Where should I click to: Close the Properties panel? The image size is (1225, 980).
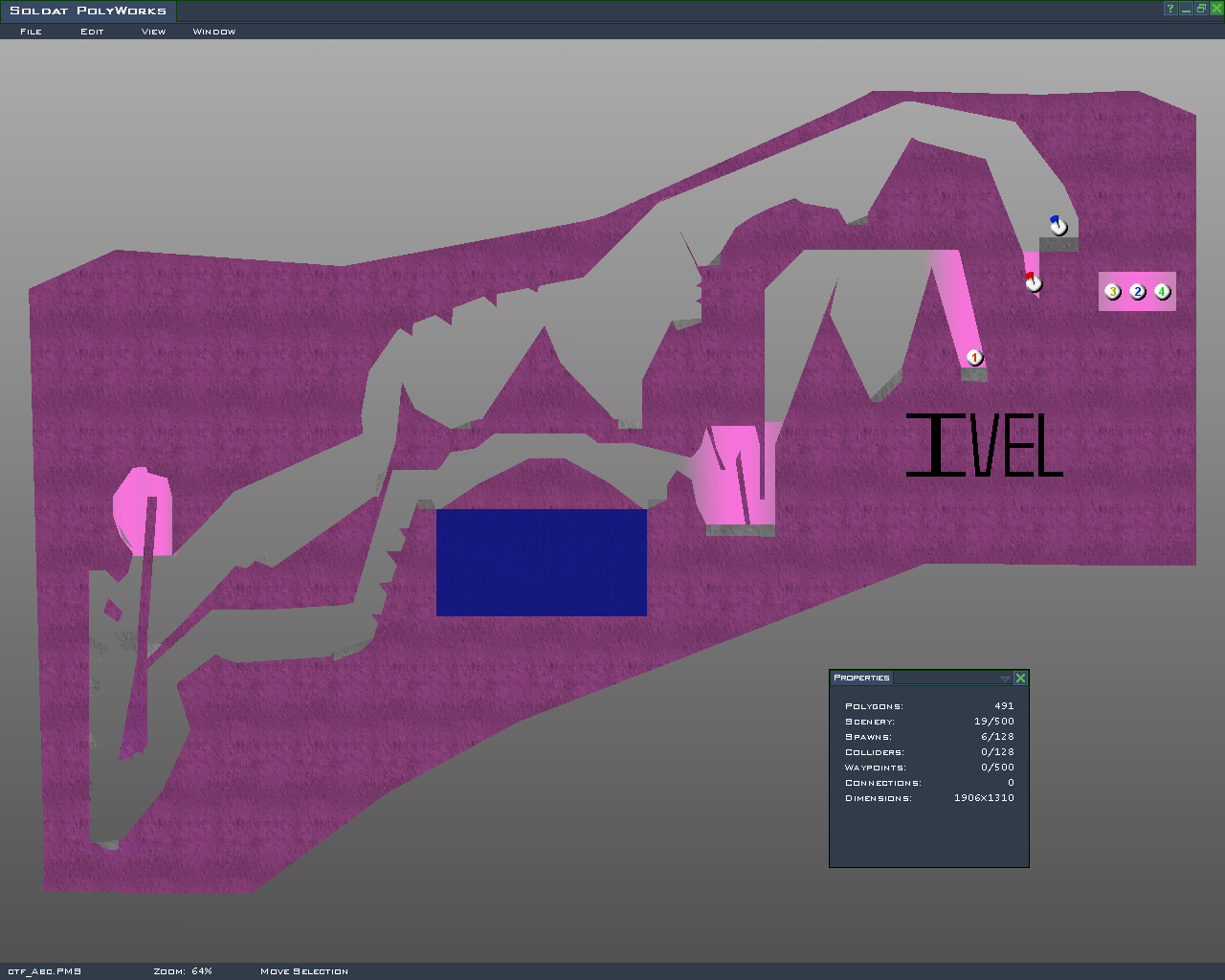(1020, 678)
